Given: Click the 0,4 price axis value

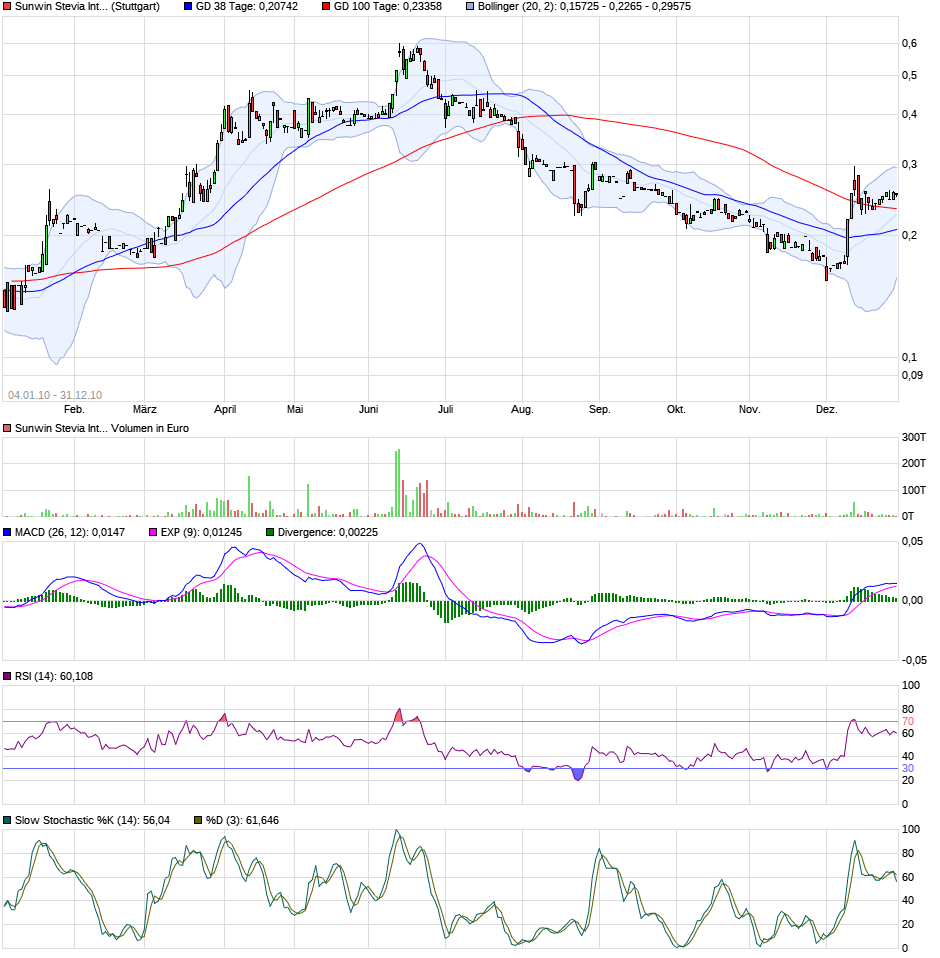Looking at the screenshot, I should [x=909, y=115].
